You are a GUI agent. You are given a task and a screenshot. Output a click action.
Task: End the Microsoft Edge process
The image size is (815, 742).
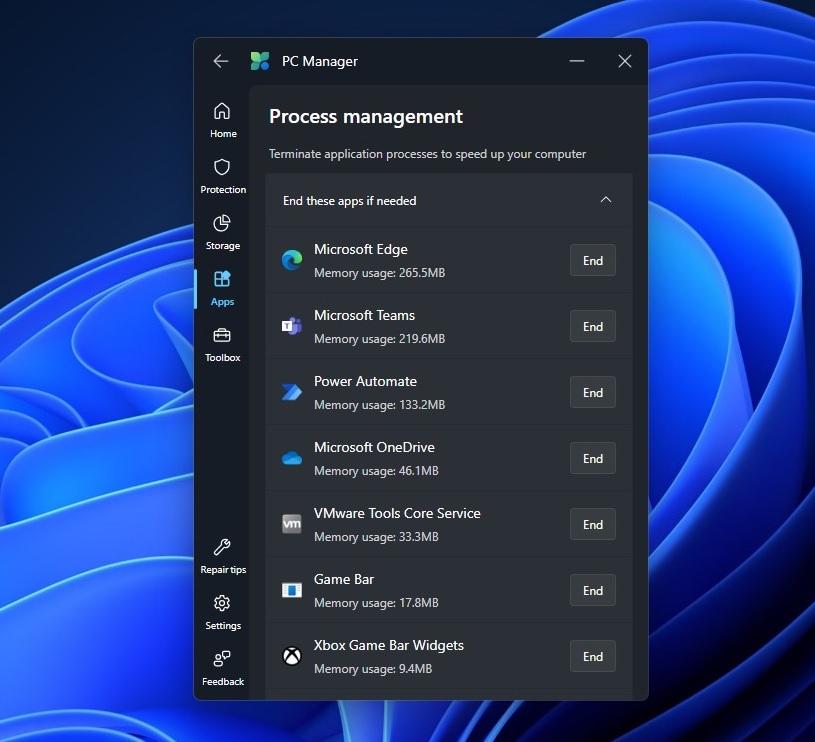click(593, 260)
